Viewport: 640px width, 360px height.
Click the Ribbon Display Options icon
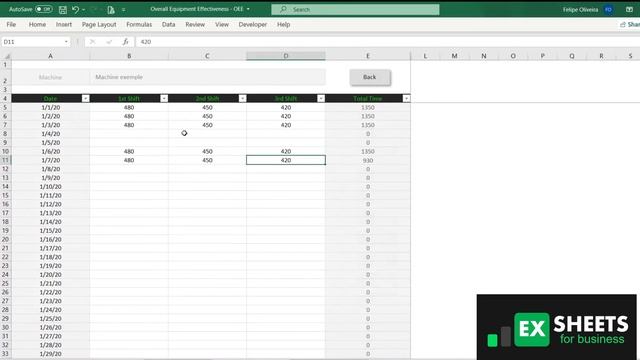pos(629,9)
